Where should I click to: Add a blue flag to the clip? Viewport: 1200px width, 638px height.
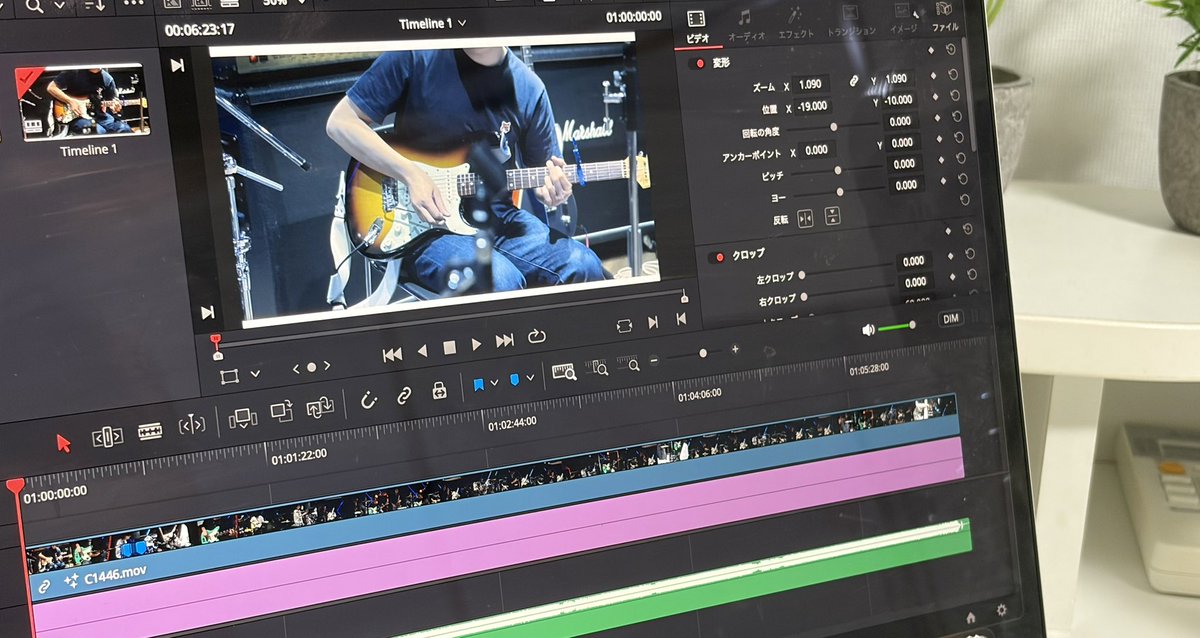479,385
